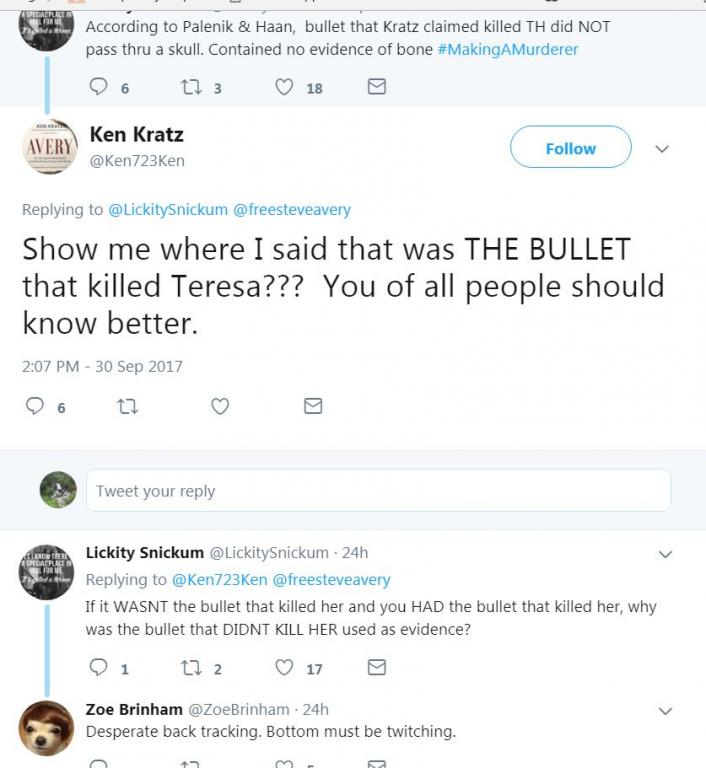Retweet Ken Kratz's tweet
This screenshot has height=768, width=706.
[x=127, y=406]
